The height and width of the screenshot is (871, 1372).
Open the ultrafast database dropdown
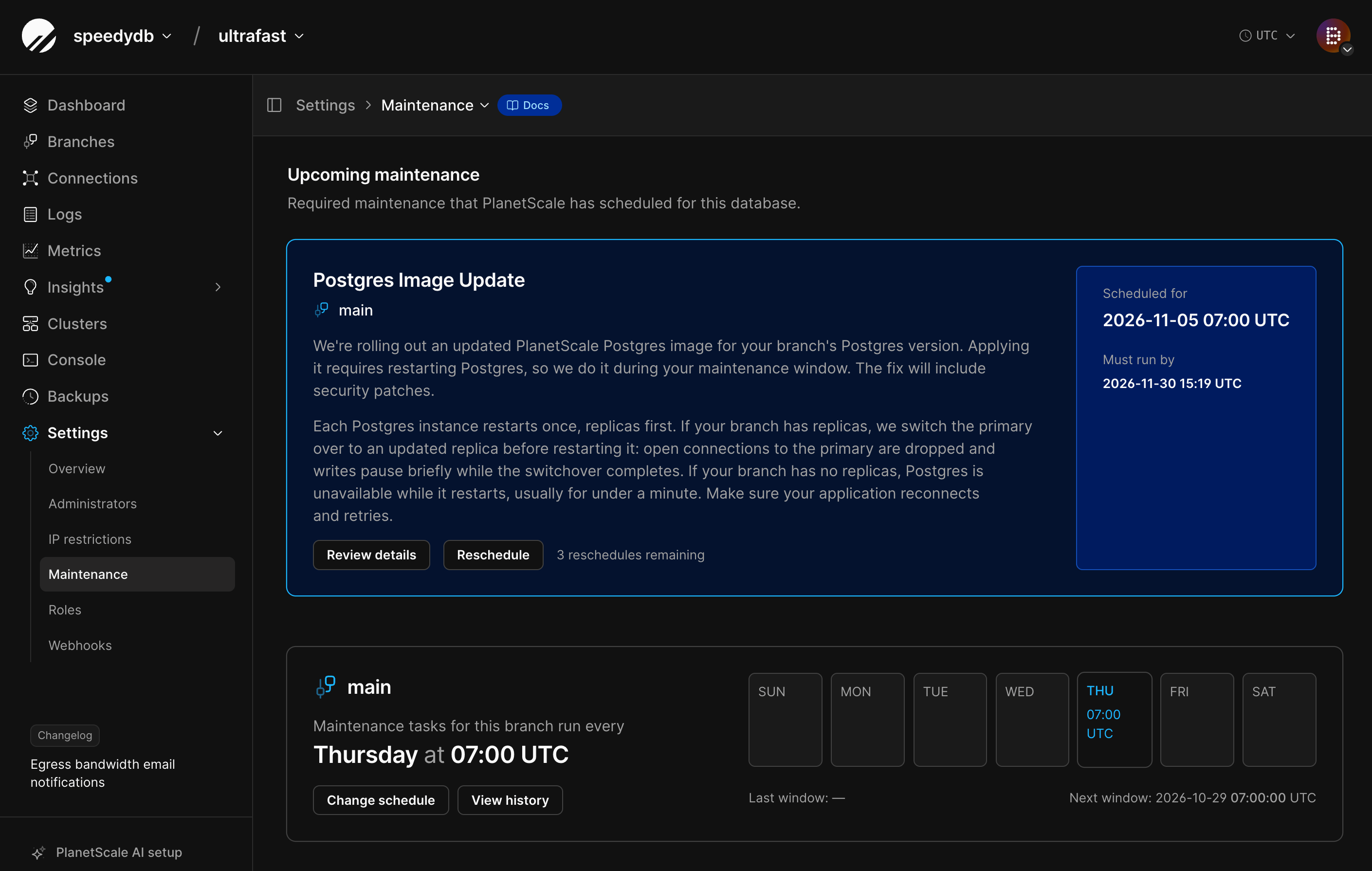tap(261, 36)
